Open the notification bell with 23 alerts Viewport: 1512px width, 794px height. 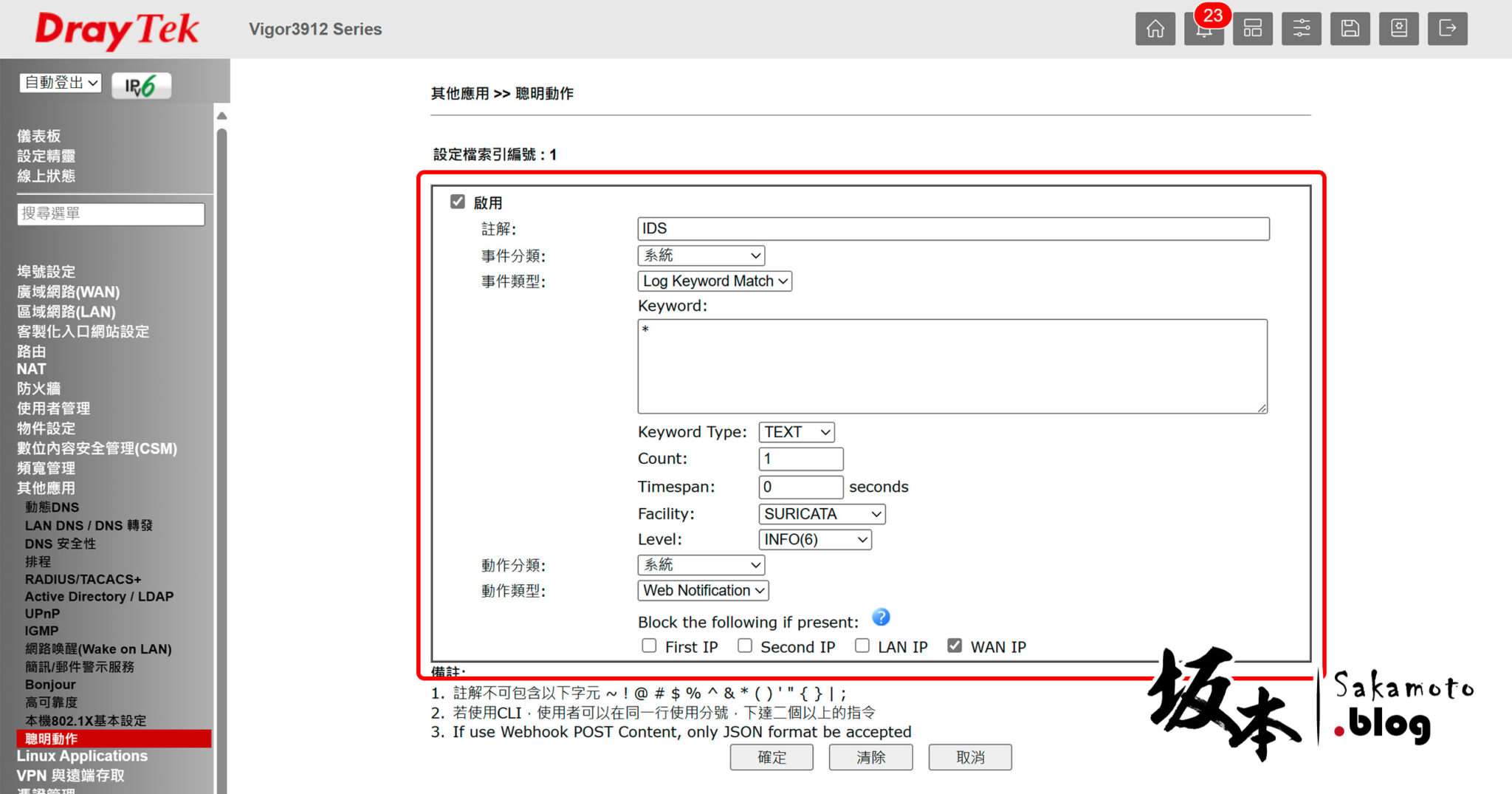(x=1204, y=29)
